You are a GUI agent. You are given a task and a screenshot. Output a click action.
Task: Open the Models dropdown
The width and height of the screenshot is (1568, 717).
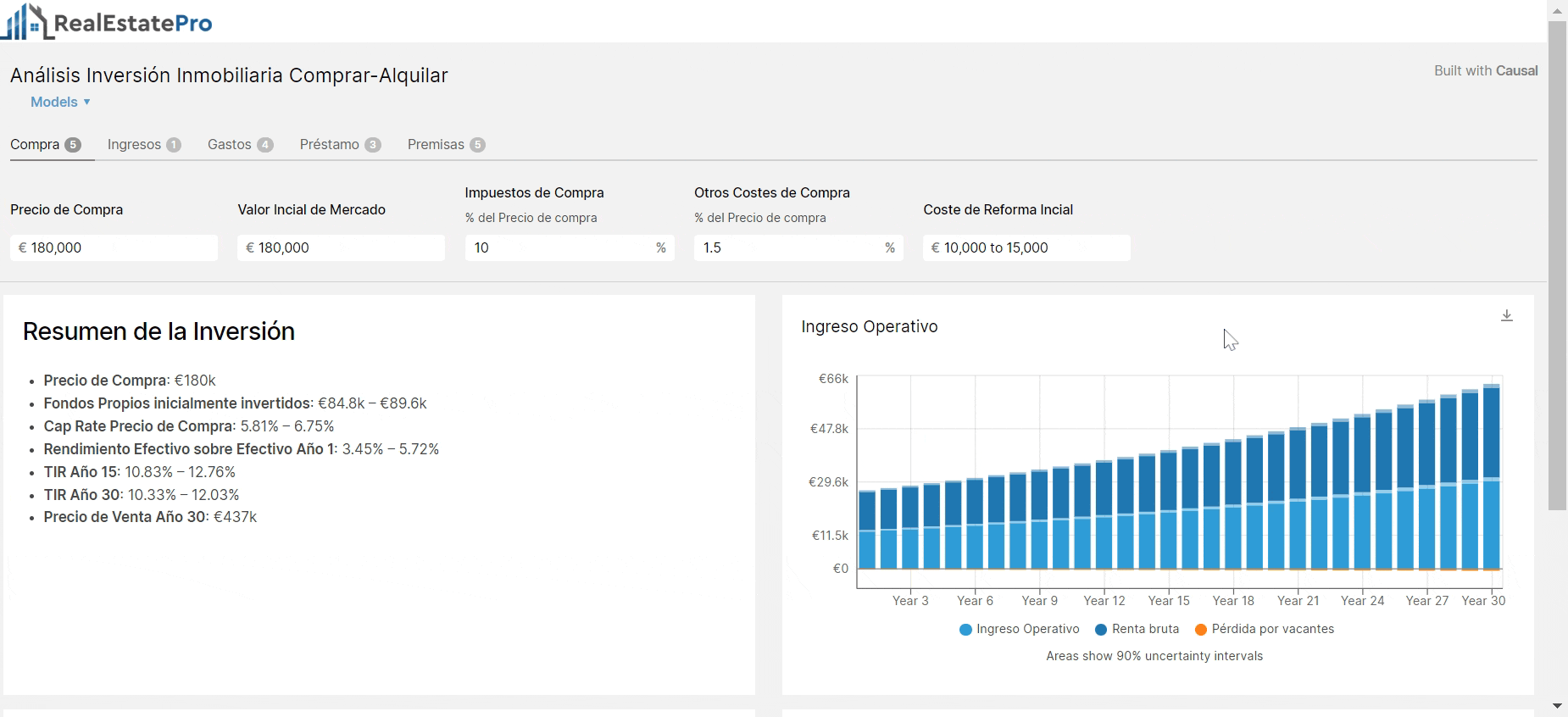(60, 102)
